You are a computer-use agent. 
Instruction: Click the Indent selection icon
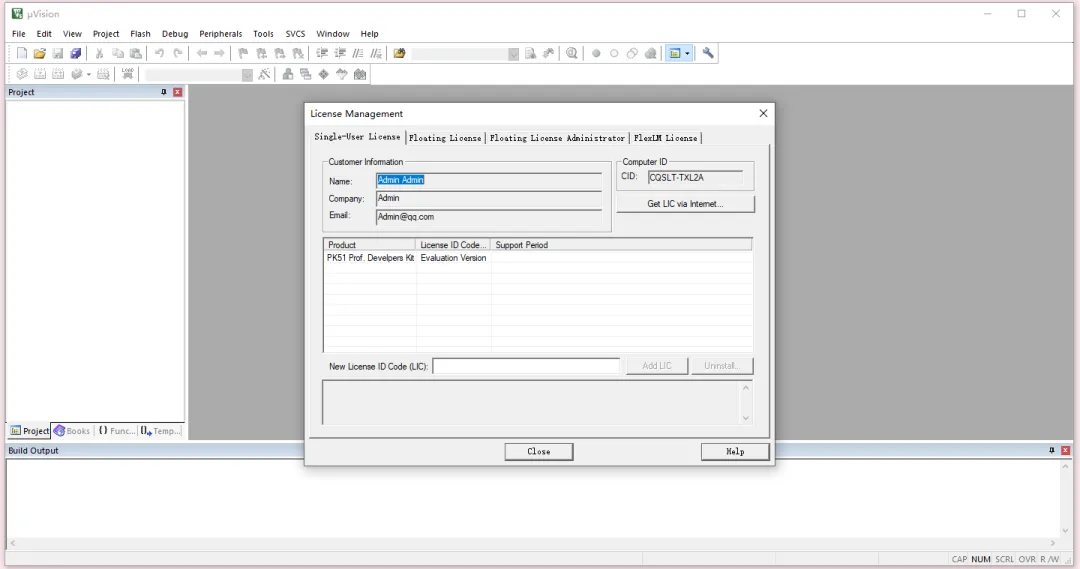tap(322, 54)
